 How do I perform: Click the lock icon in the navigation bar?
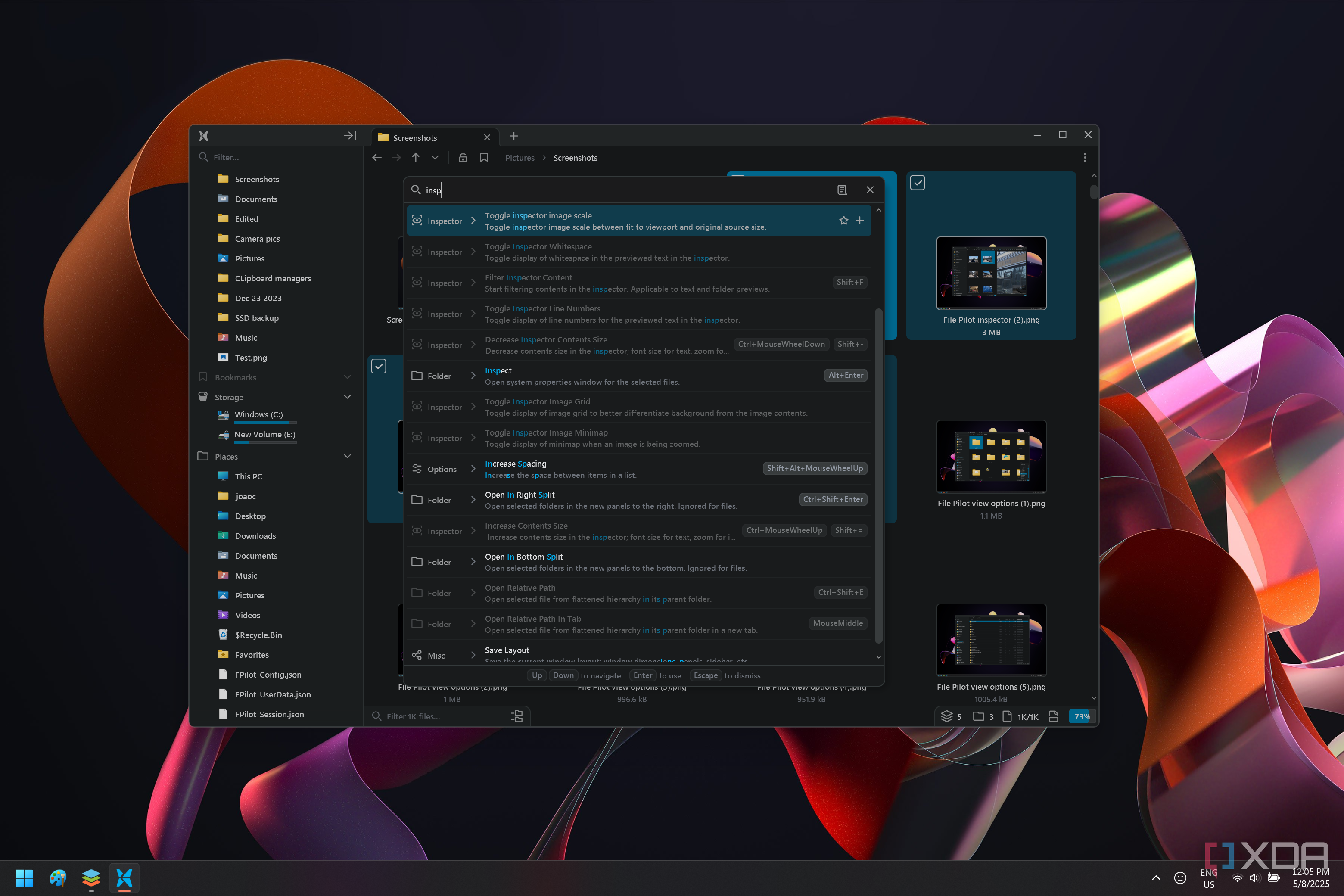463,158
